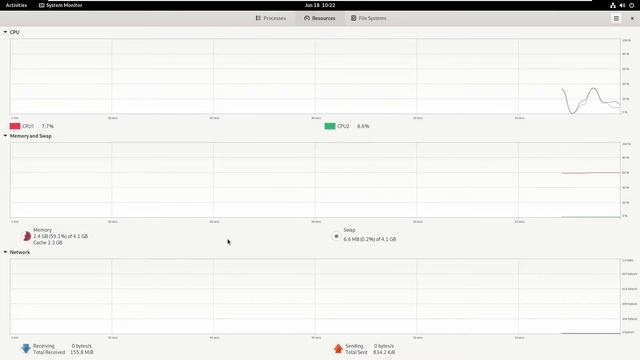The image size is (640, 360).
Task: Click the Receiving 0 bytes/s value
Action: [82, 346]
